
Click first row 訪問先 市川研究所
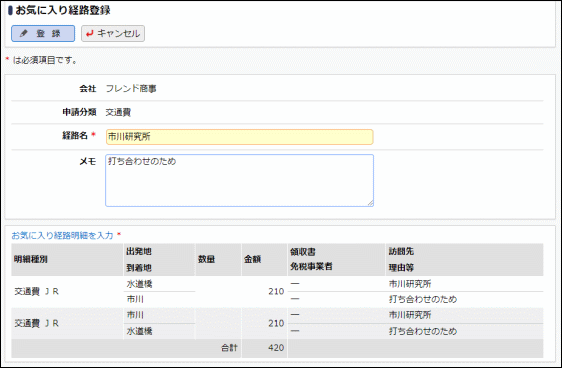click(410, 284)
